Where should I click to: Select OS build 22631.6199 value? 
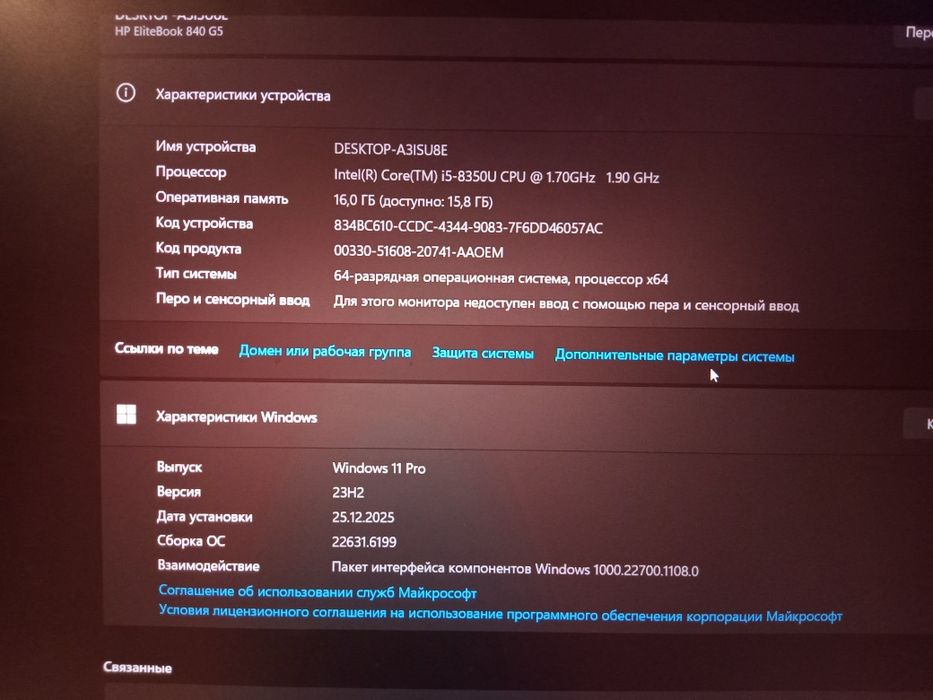click(364, 542)
